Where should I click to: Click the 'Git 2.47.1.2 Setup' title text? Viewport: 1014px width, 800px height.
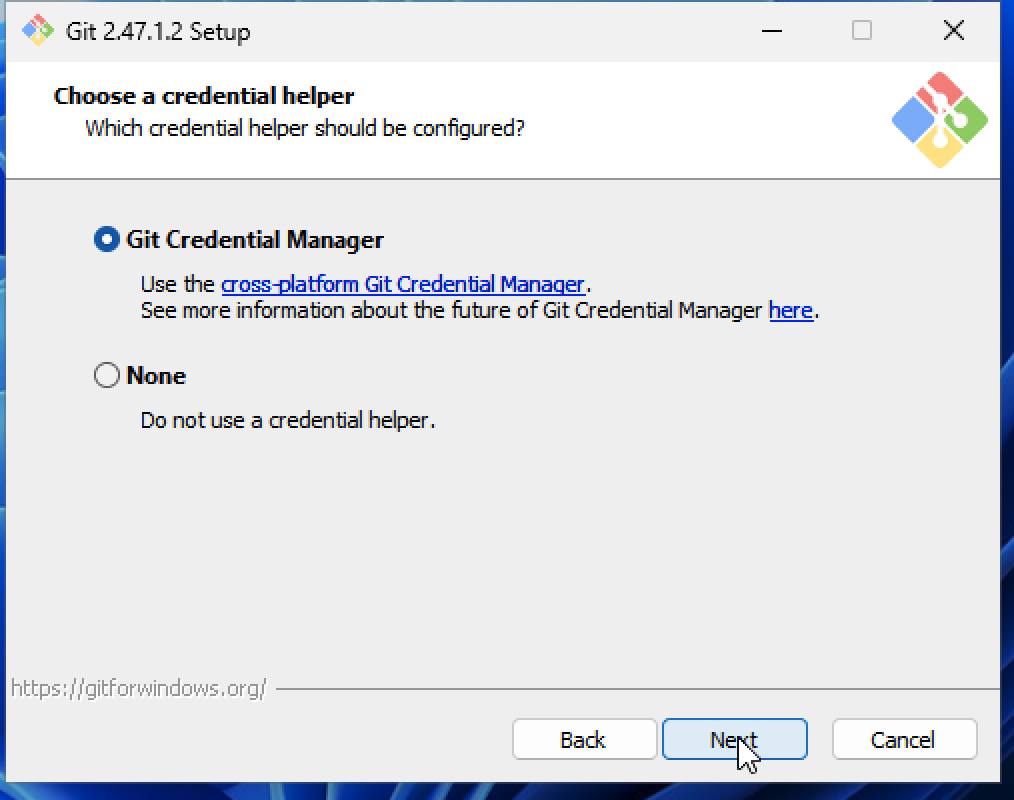158,31
